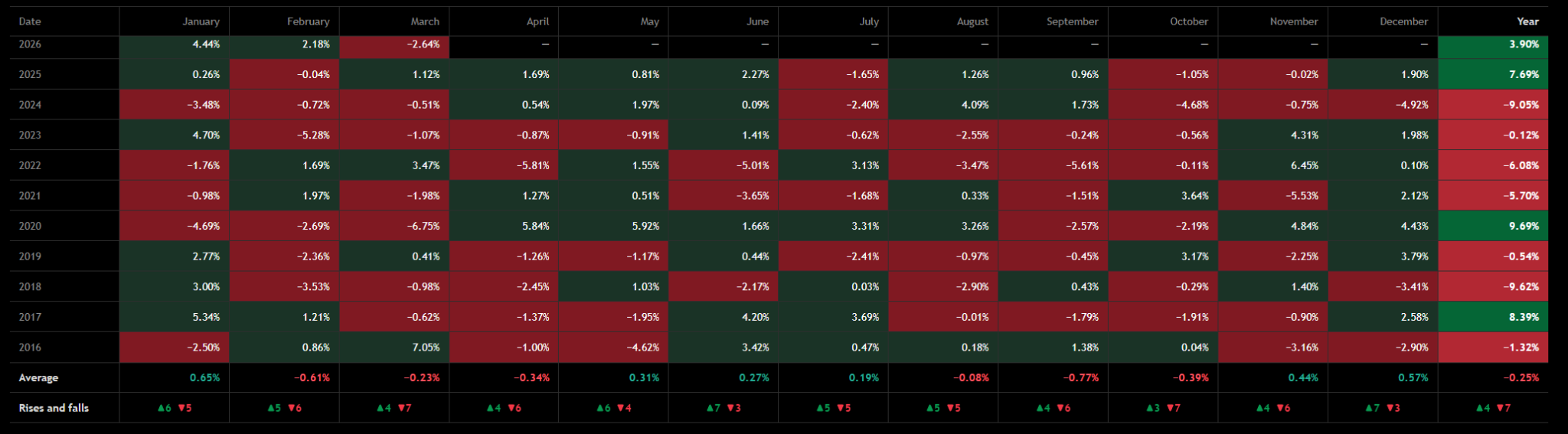Select the December 2024 cell −4.92%
Viewport: 1568px width, 434px height.
1383,105
